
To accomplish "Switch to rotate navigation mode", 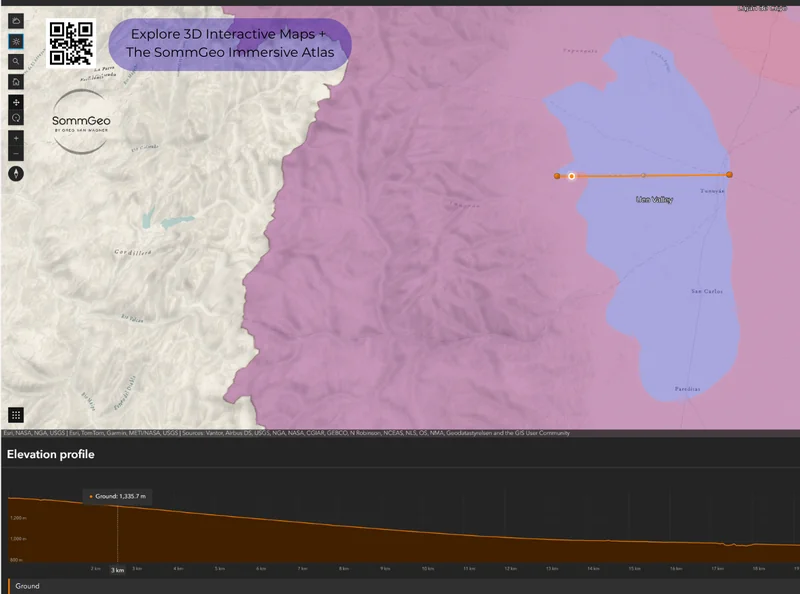I will pyautogui.click(x=16, y=116).
